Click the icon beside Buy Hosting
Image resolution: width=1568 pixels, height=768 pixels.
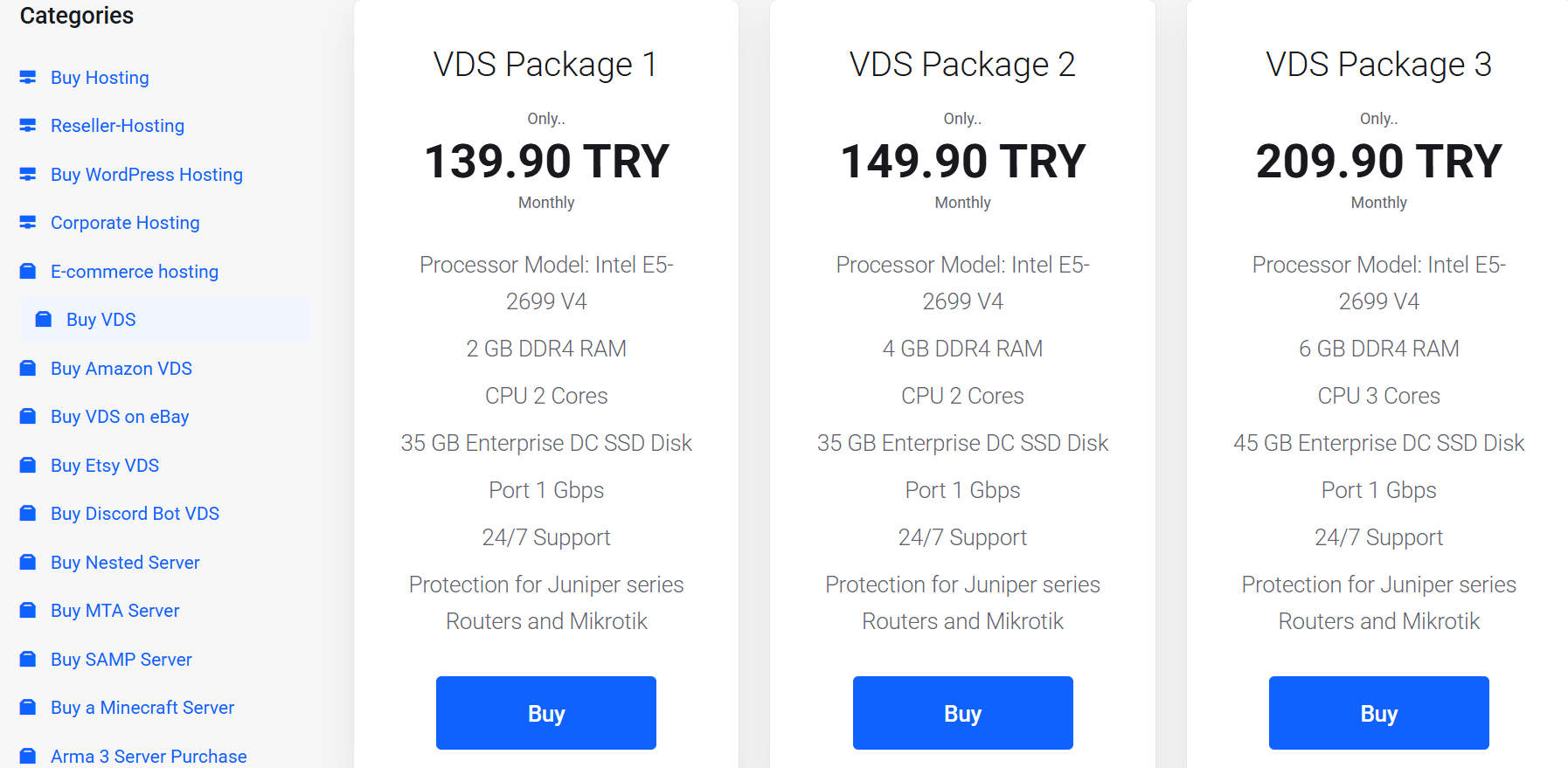click(28, 78)
